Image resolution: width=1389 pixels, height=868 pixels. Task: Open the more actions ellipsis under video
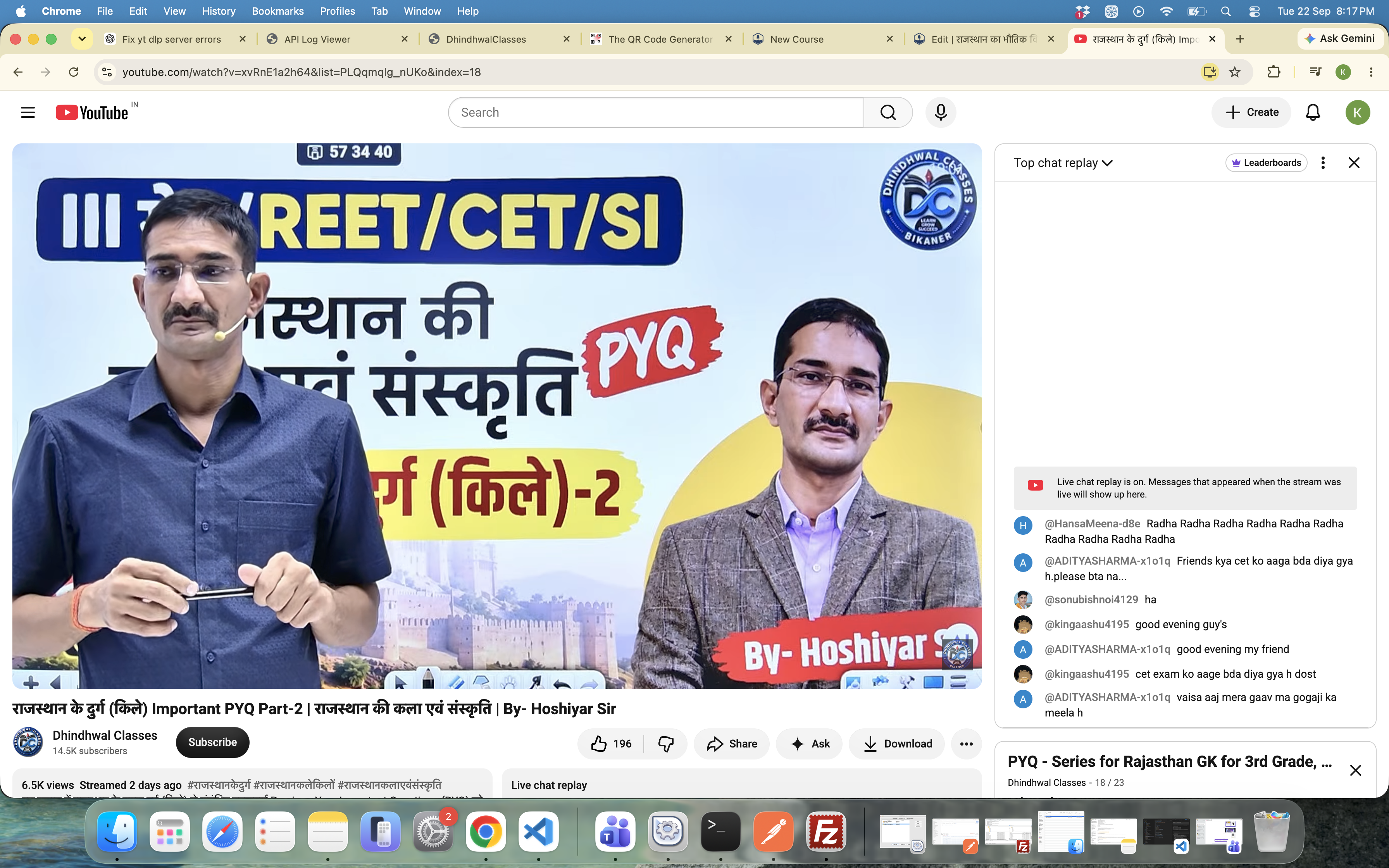coord(966,744)
